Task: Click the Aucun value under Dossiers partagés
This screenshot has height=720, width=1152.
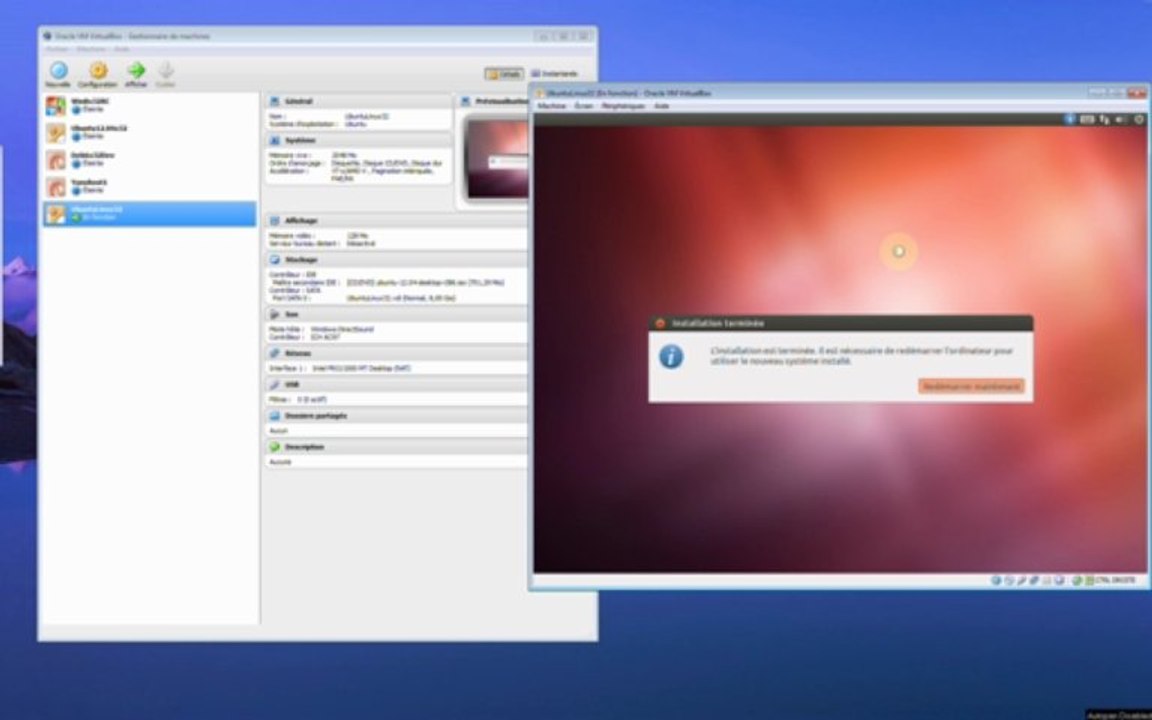Action: (278, 431)
